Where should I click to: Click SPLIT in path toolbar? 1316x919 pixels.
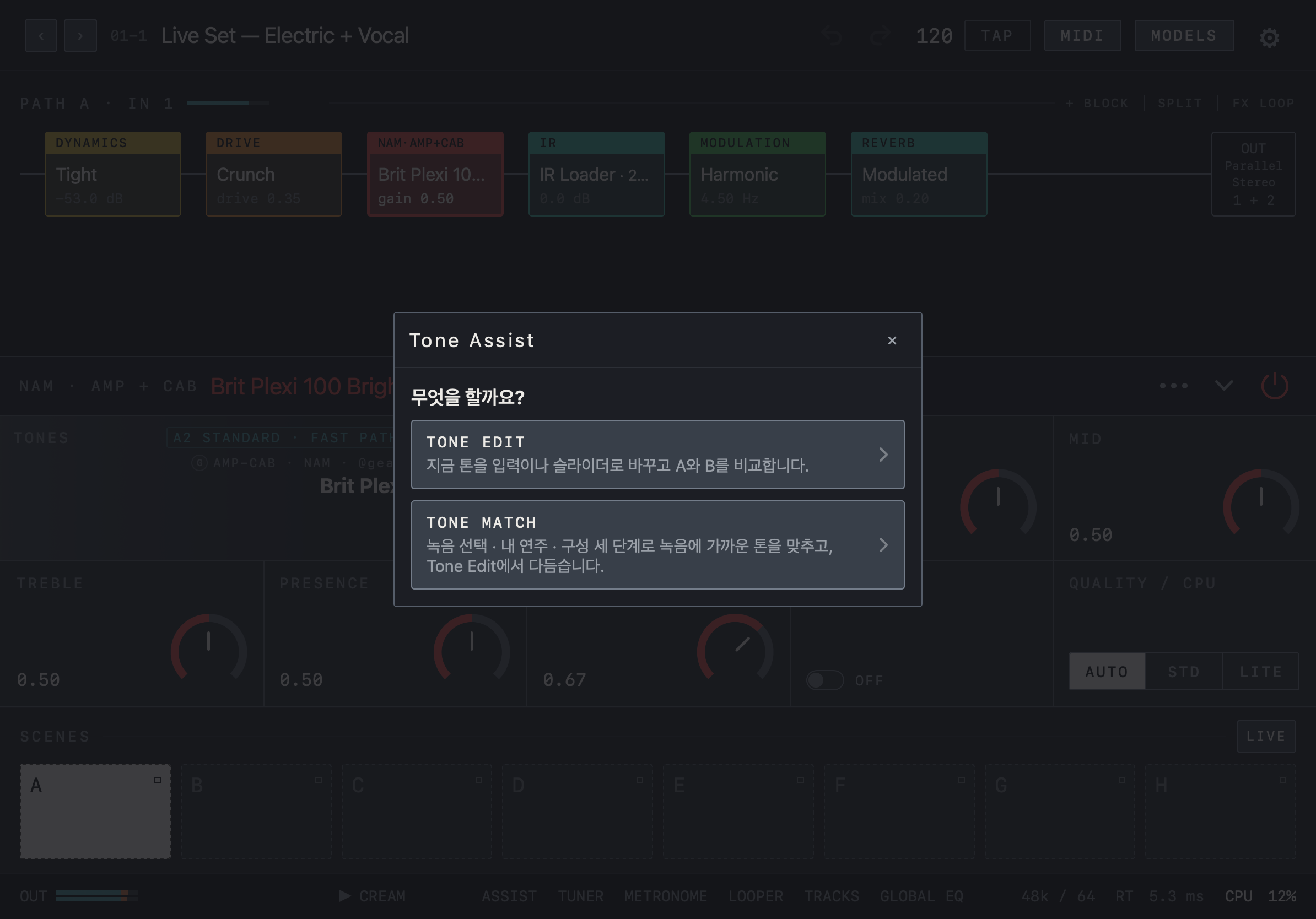pyautogui.click(x=1179, y=104)
